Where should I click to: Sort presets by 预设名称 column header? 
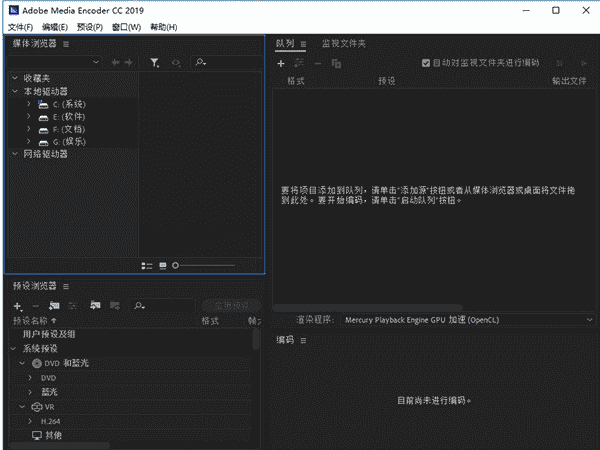point(34,321)
